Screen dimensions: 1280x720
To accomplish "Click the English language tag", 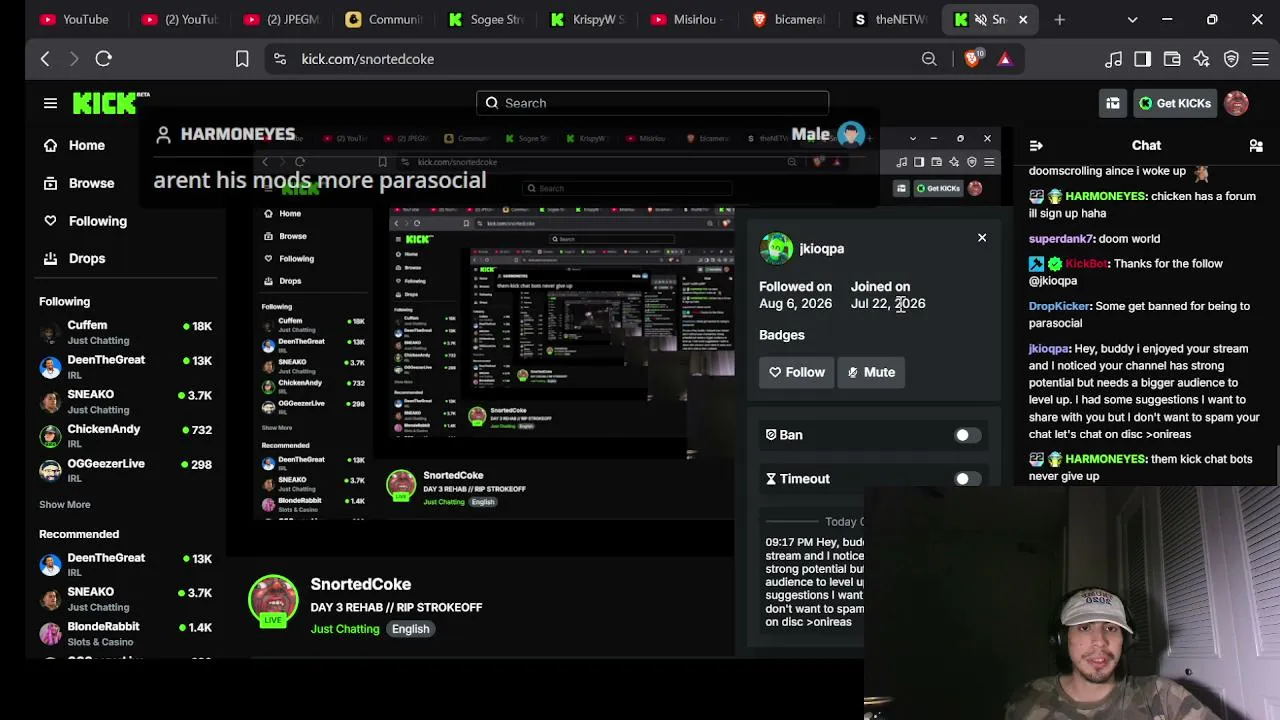I will click(x=411, y=629).
